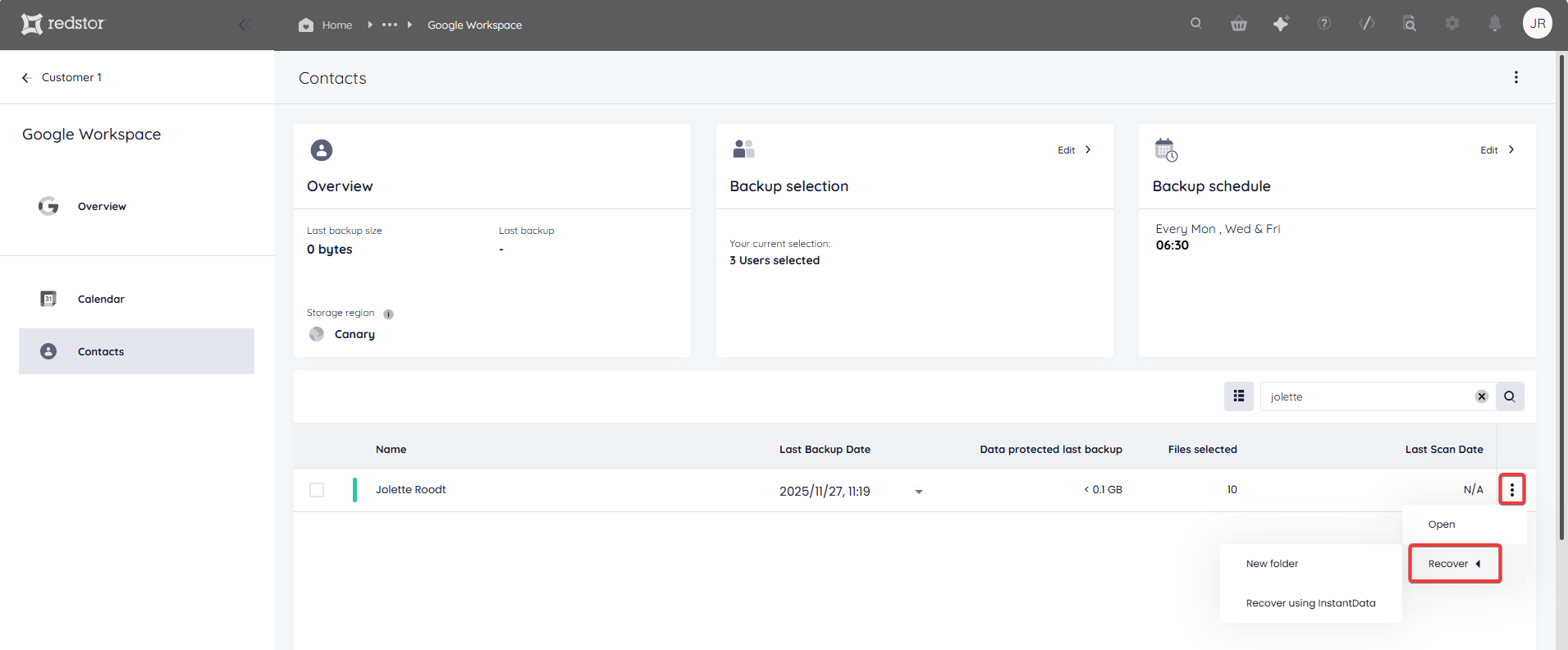The image size is (1568, 650).
Task: Collapse the sidebar with double chevron
Action: (244, 25)
